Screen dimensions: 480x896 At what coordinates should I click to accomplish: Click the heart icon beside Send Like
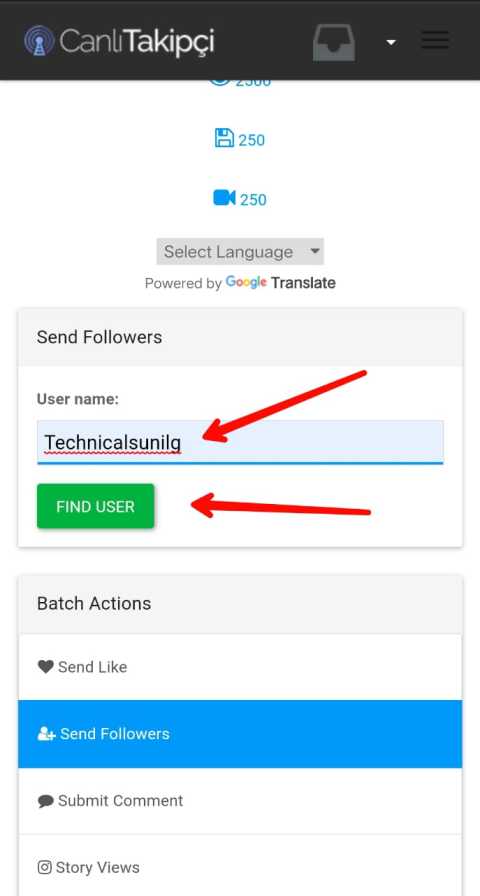(x=46, y=667)
